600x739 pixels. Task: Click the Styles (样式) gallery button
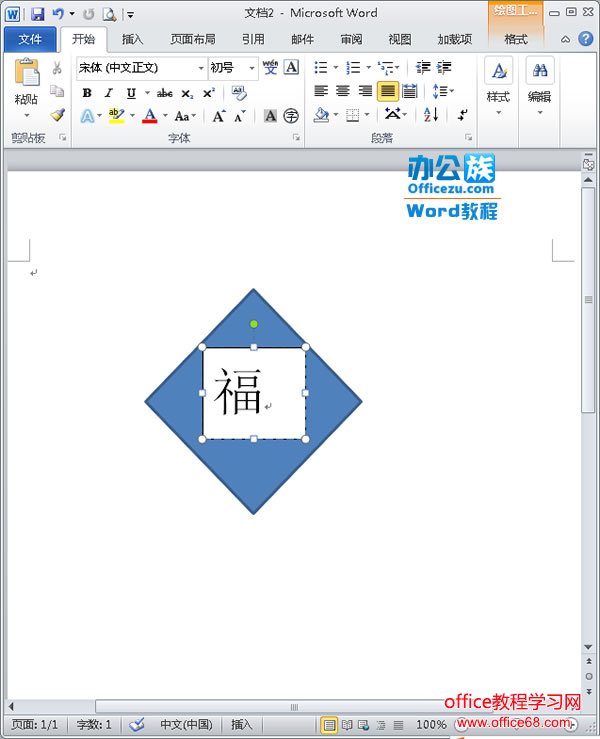[498, 87]
